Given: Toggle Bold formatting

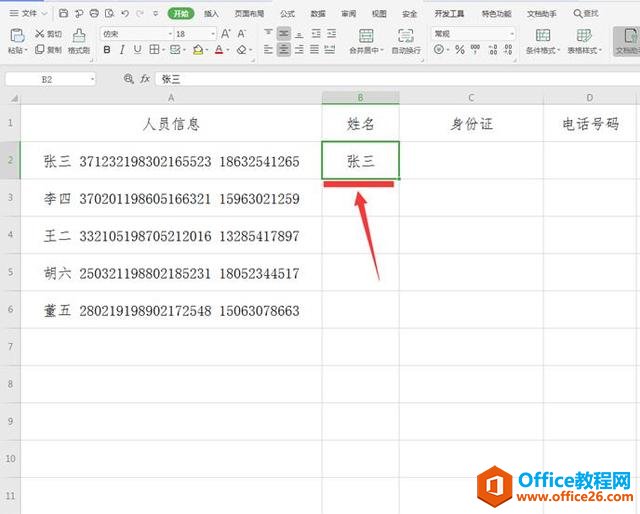Looking at the screenshot, I should pos(107,50).
